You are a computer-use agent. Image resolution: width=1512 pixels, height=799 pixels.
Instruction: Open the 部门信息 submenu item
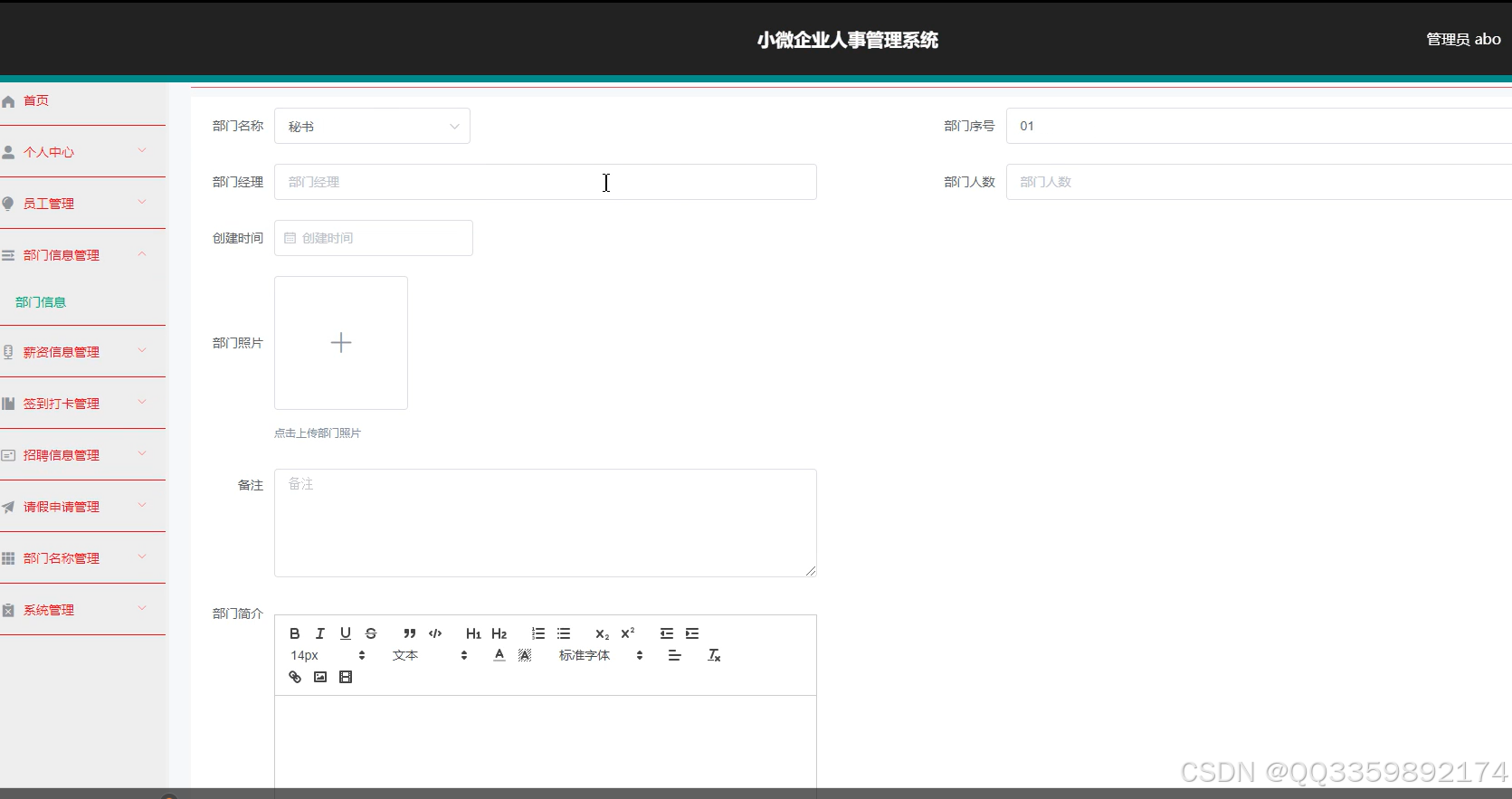pos(41,302)
